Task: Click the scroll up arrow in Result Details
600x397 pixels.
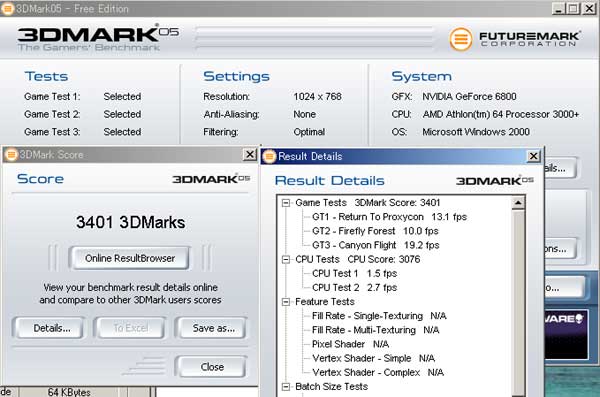Action: (518, 203)
